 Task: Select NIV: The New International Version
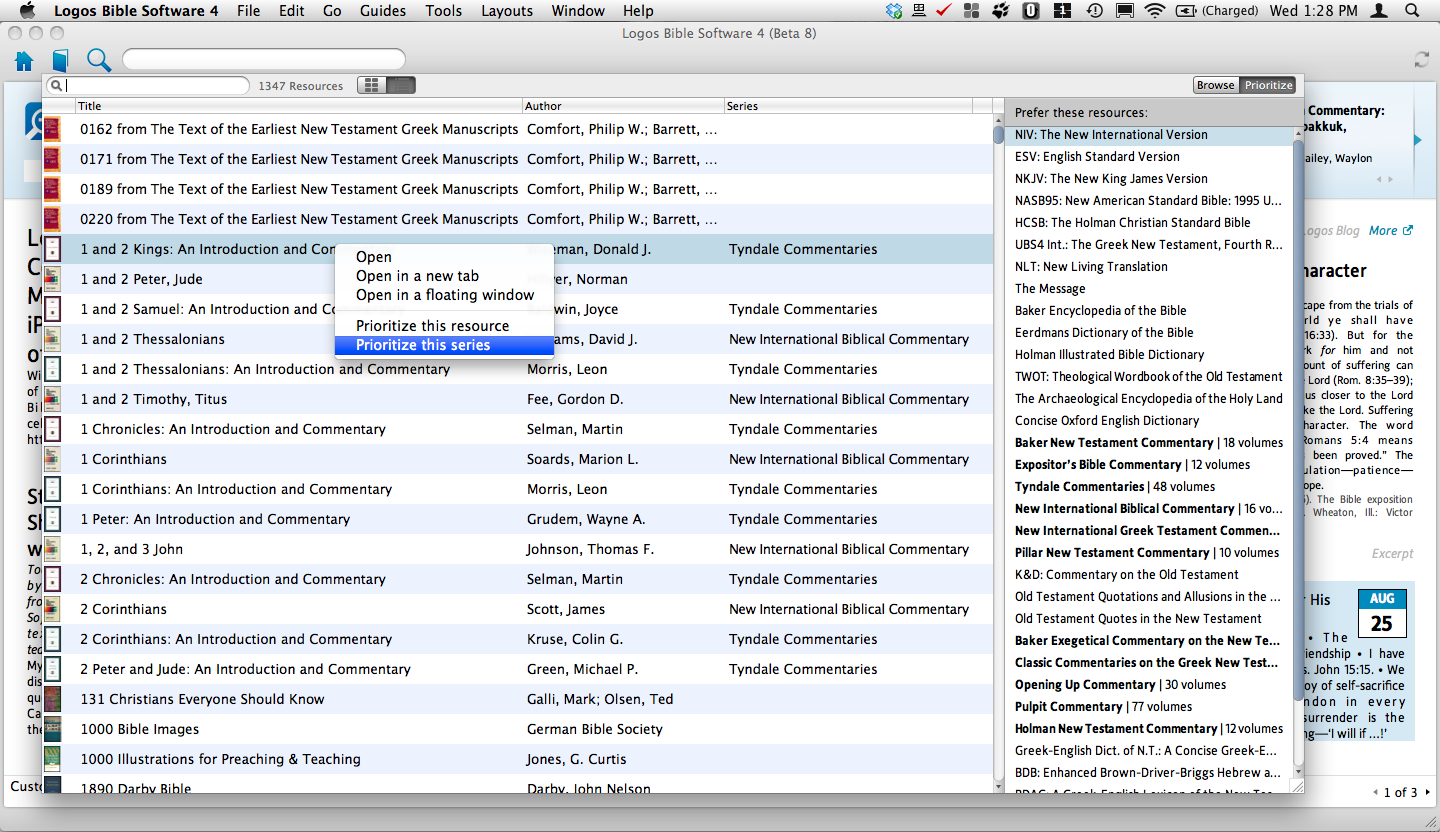click(x=1149, y=135)
